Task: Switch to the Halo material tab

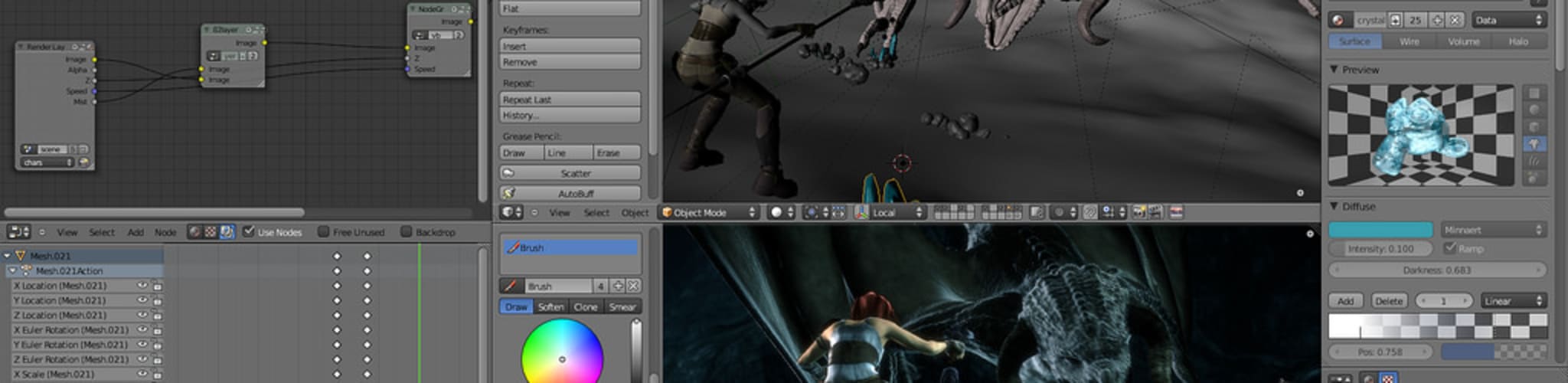Action: (1518, 41)
